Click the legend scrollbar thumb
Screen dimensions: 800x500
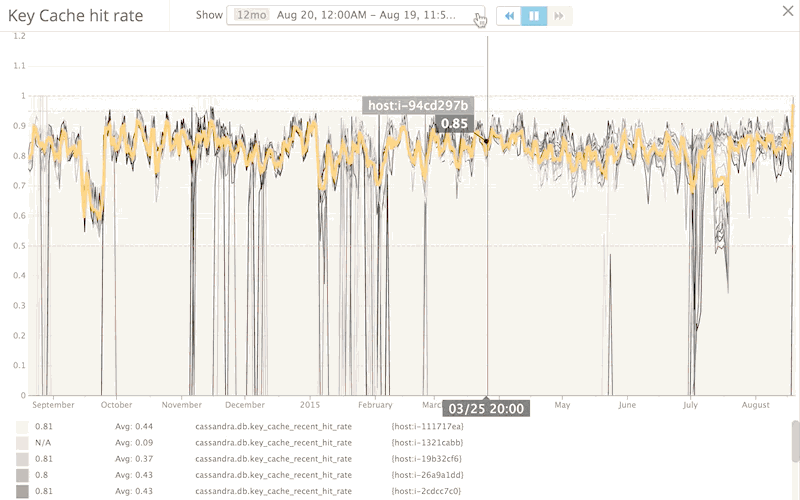(x=795, y=440)
